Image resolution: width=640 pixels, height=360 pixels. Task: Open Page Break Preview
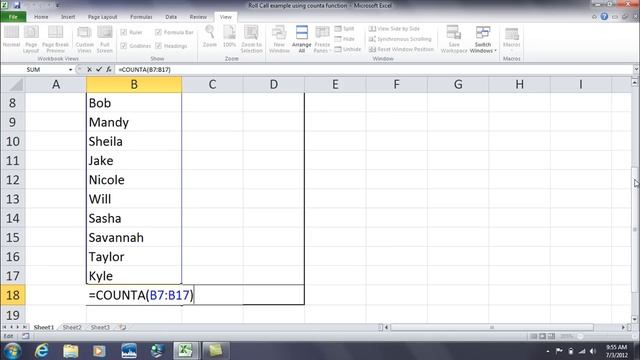(x=55, y=39)
